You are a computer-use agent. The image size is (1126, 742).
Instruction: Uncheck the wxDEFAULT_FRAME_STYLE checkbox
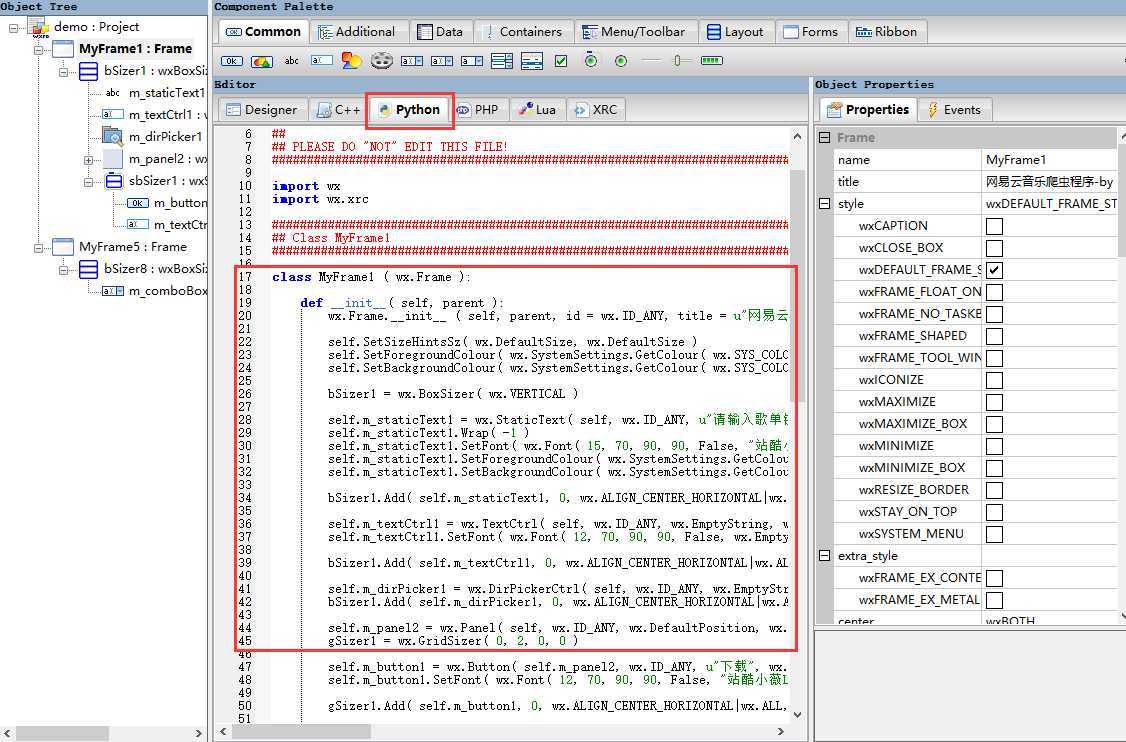[x=995, y=270]
